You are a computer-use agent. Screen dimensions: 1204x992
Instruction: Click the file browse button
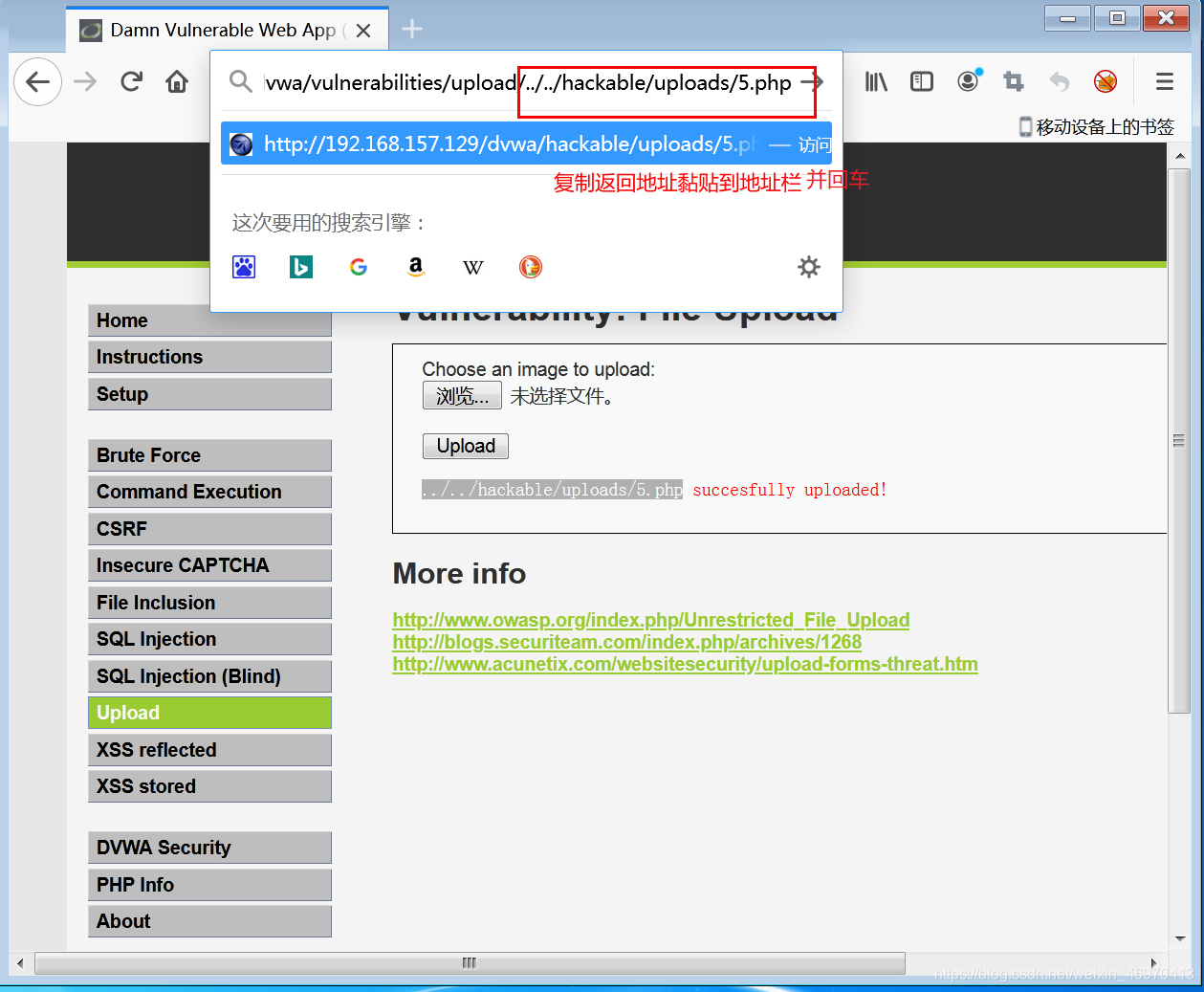coord(462,396)
